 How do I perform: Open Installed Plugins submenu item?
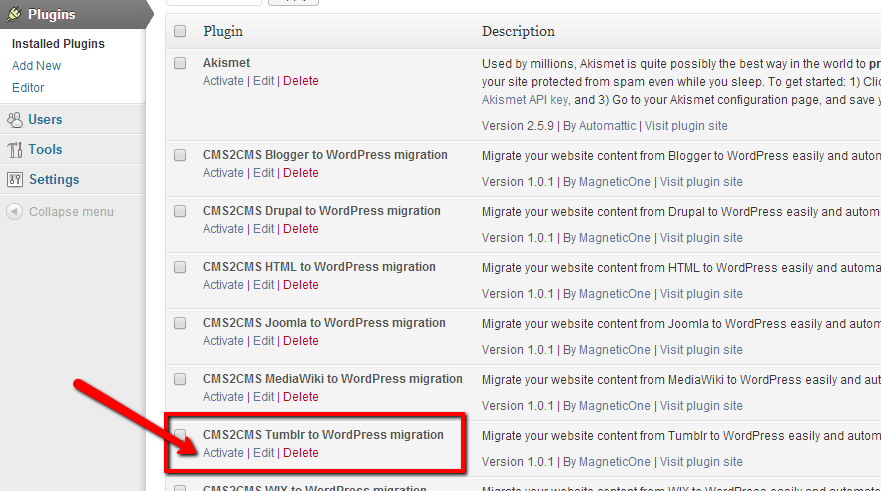tap(58, 44)
